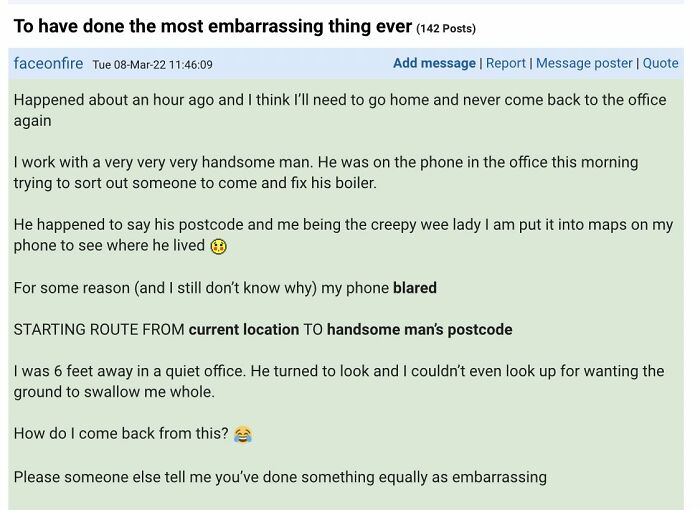The width and height of the screenshot is (700, 510).
Task: Click the bold text "current location"
Action: click(x=244, y=329)
